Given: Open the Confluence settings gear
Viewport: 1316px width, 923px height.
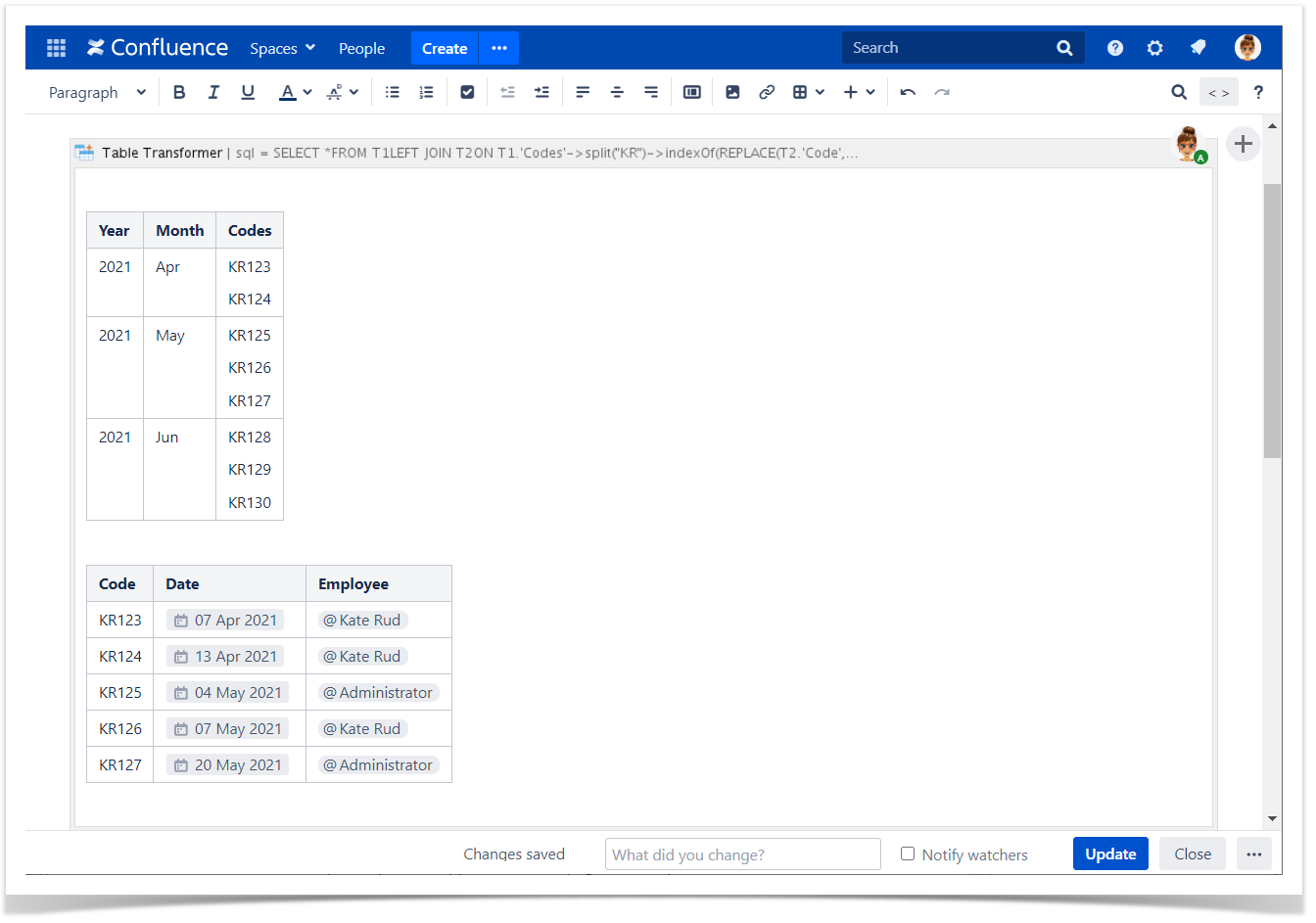Looking at the screenshot, I should [1155, 48].
